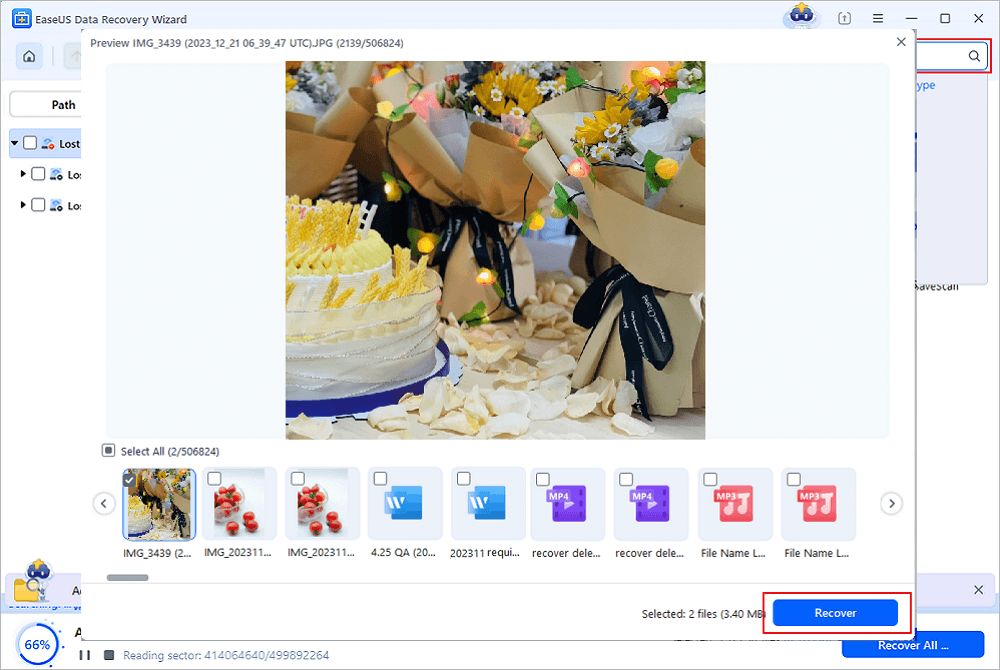
Task: Show next thumbnails with right arrow
Action: (x=892, y=504)
